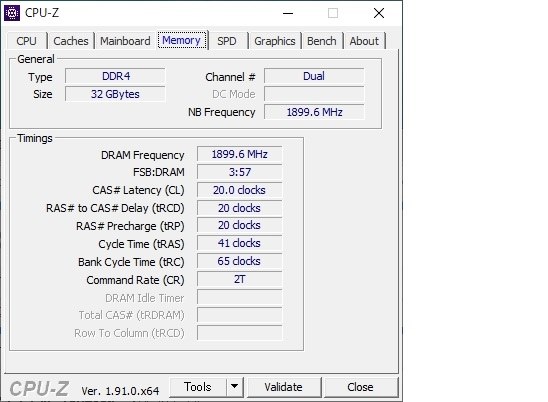Click the RAS# to CAS# Delay label
Screen dimensions: 548x402
click(x=115, y=208)
